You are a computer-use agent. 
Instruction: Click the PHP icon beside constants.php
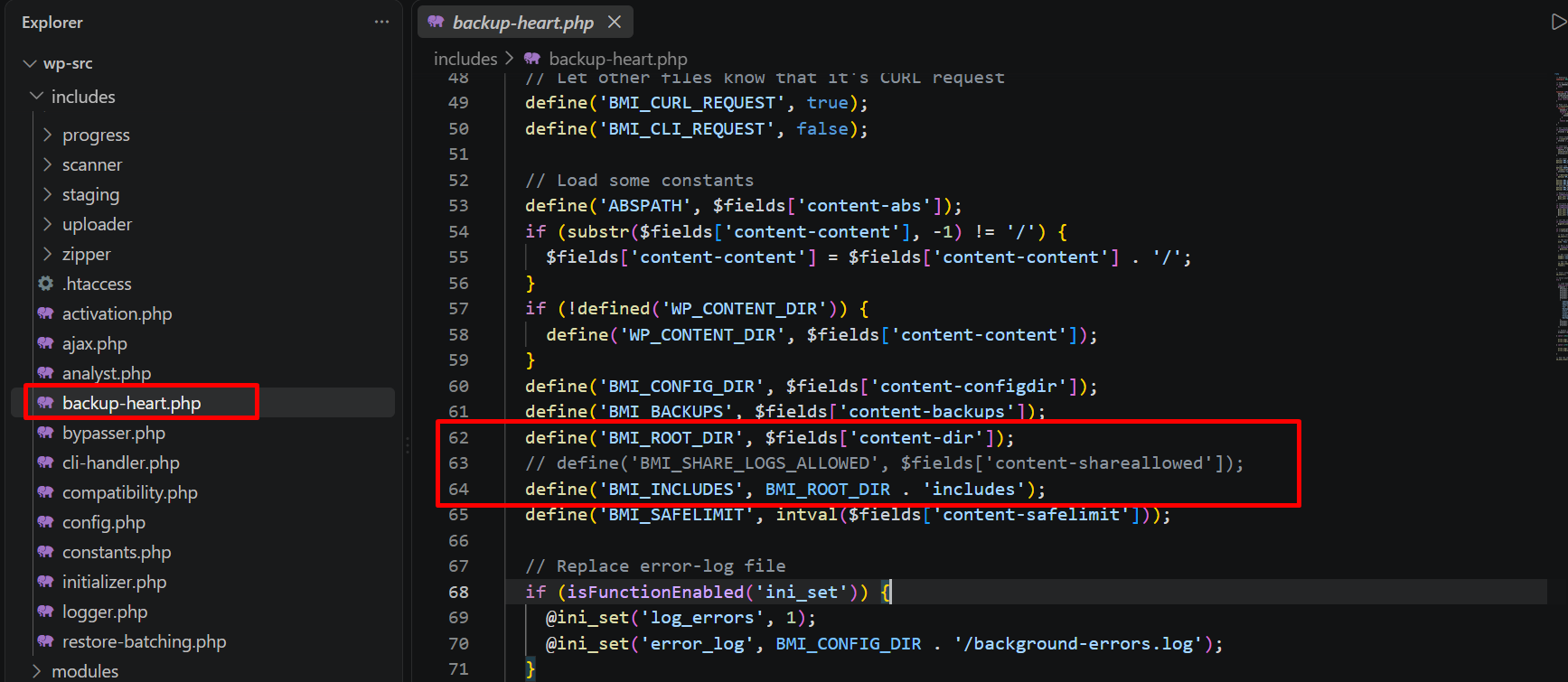click(x=46, y=552)
